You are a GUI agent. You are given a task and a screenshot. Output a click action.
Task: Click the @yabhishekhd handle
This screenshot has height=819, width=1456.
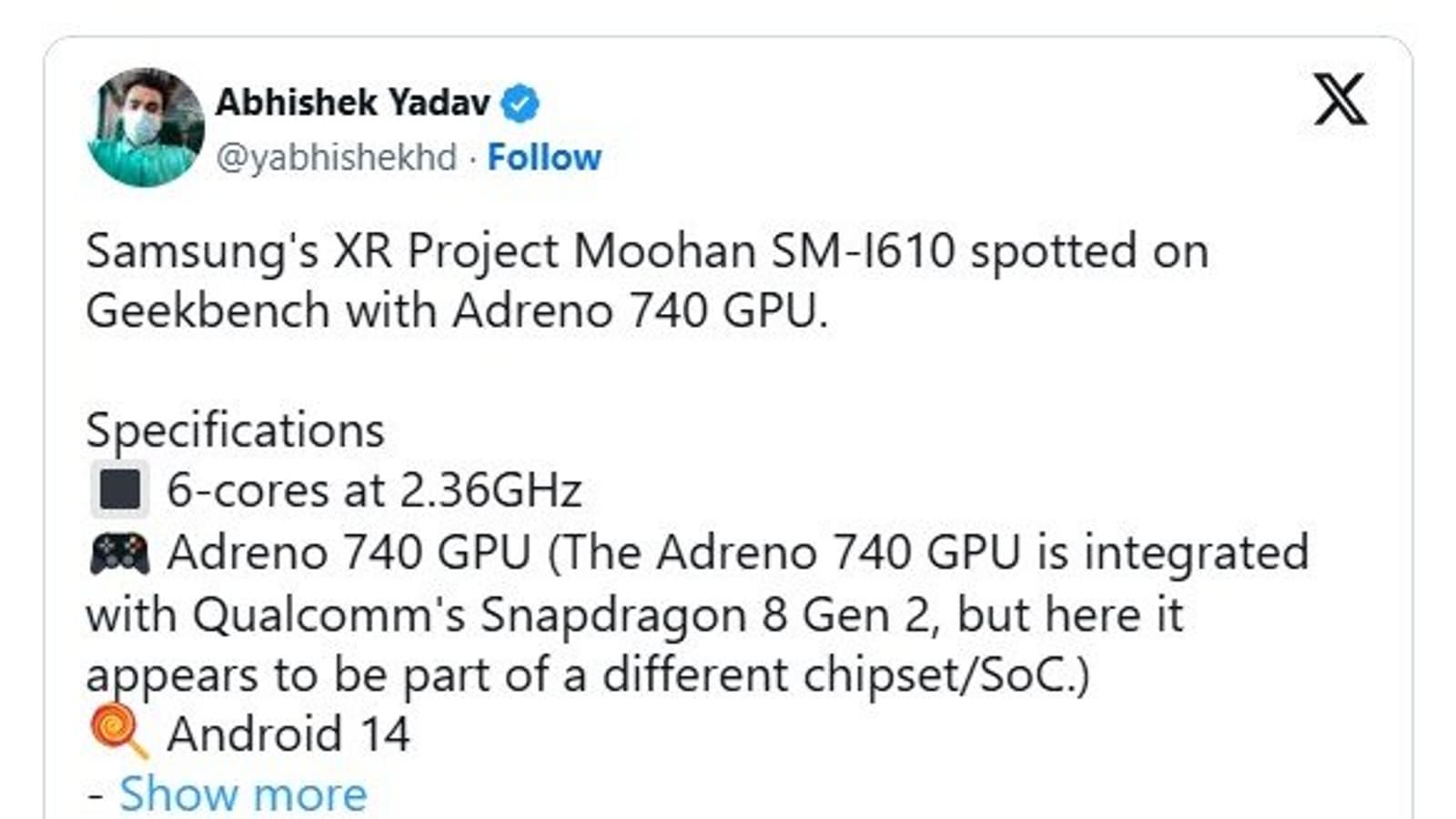click(336, 157)
